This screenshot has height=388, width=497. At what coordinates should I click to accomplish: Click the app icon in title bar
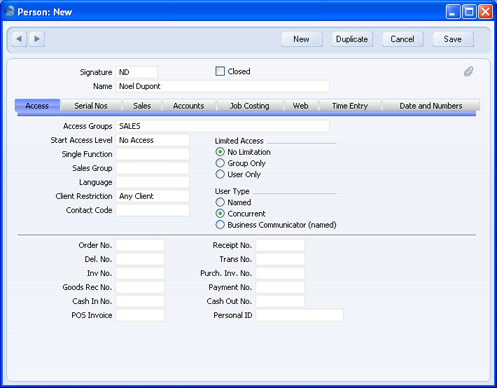(x=10, y=12)
